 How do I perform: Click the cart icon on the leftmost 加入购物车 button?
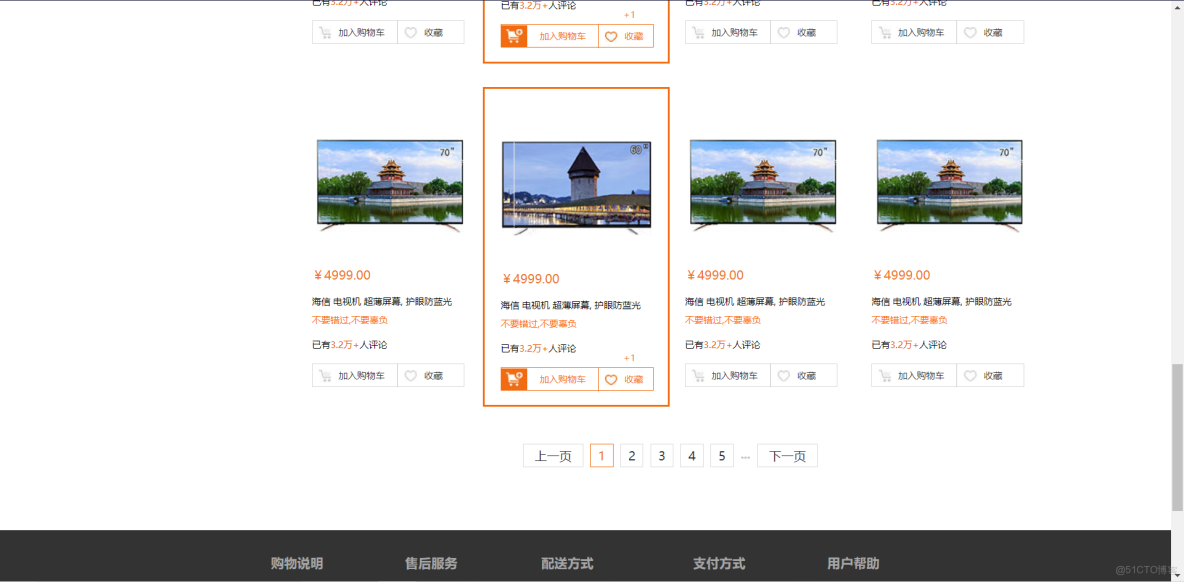tap(325, 375)
